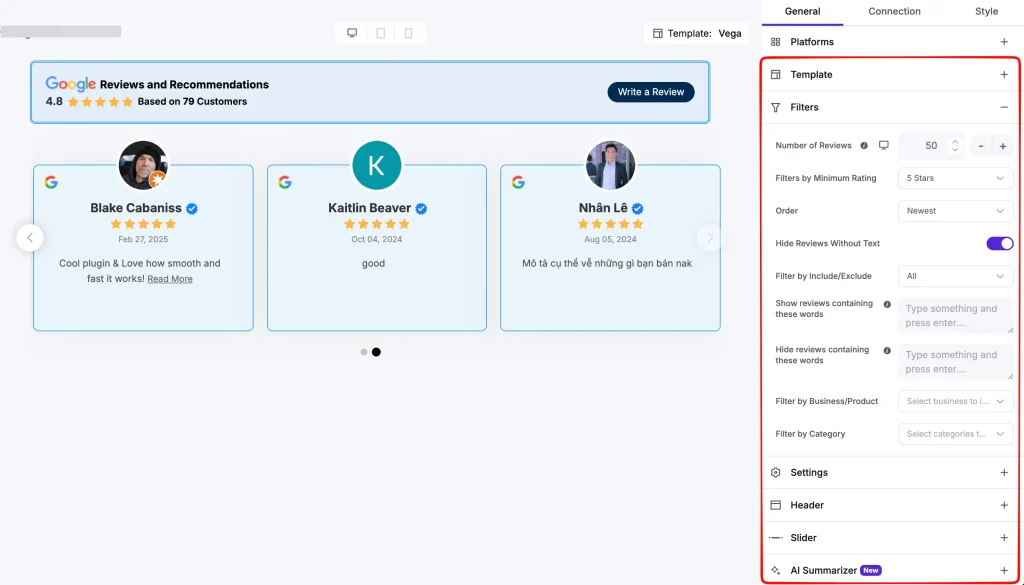Click the Header section icon

[776, 505]
